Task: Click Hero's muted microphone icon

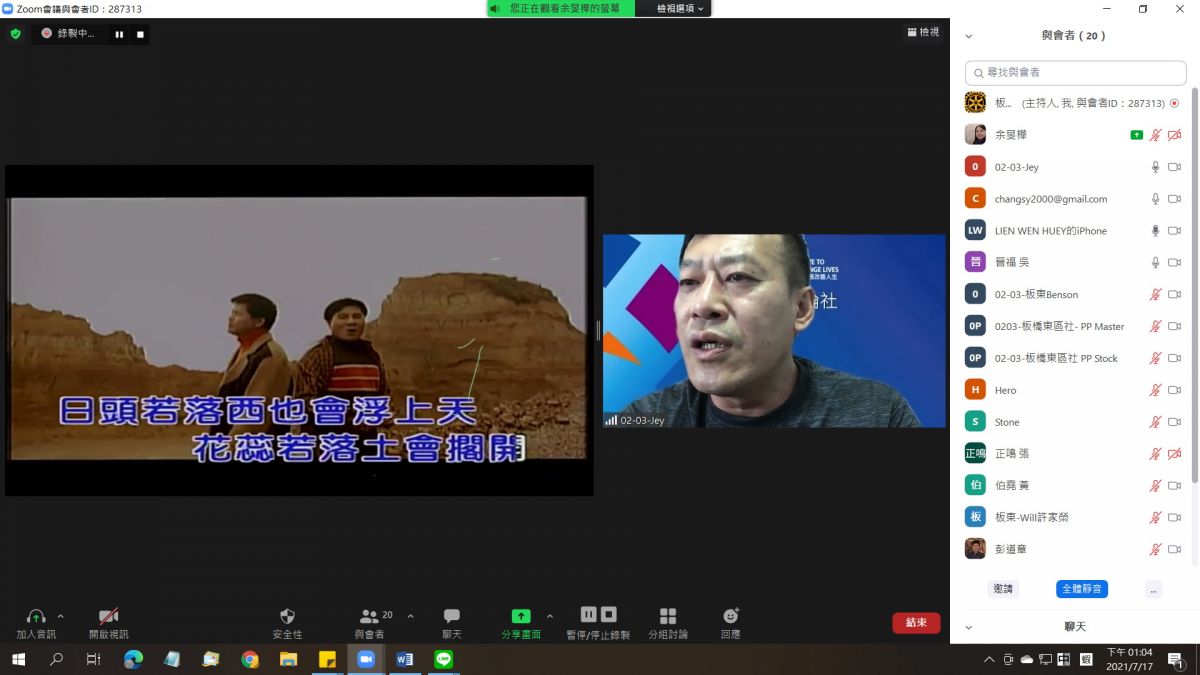Action: [x=1155, y=390]
